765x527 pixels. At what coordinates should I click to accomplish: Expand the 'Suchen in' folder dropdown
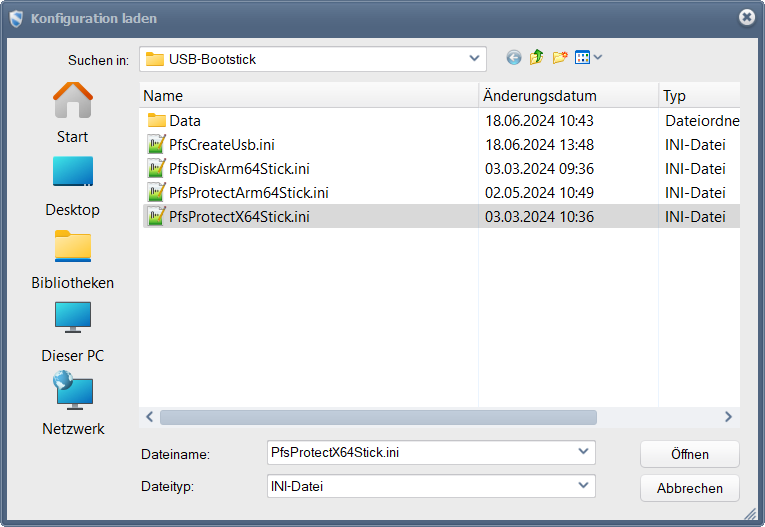point(474,59)
